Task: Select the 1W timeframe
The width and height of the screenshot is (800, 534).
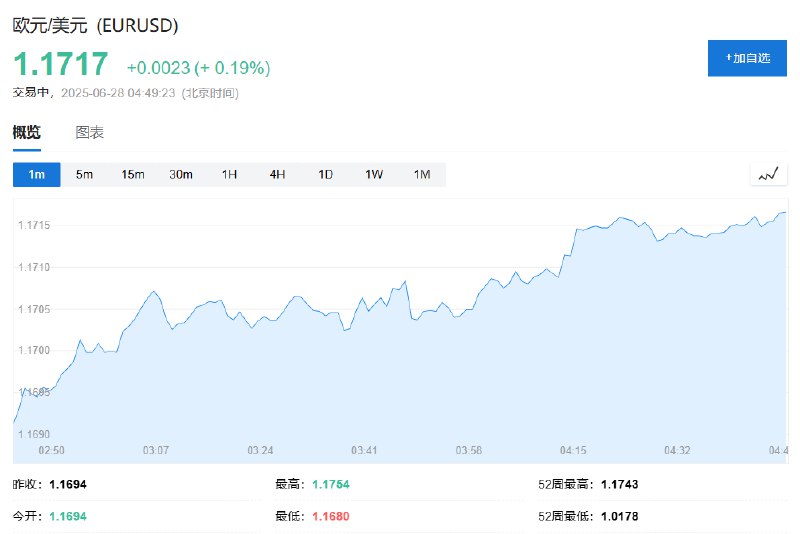Action: 374,174
